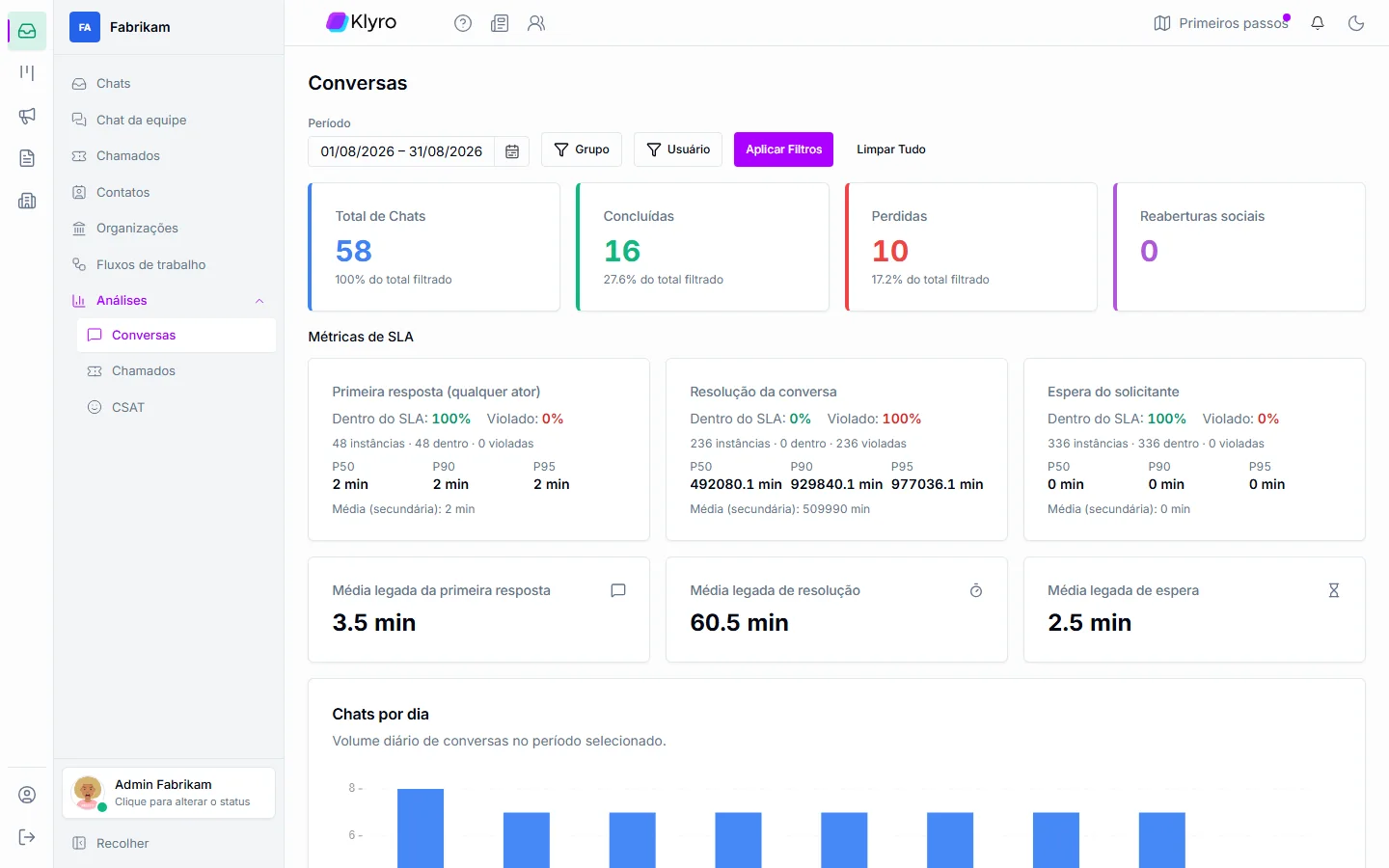This screenshot has height=868, width=1389.
Task: Click the Klyro logo
Action: (362, 22)
